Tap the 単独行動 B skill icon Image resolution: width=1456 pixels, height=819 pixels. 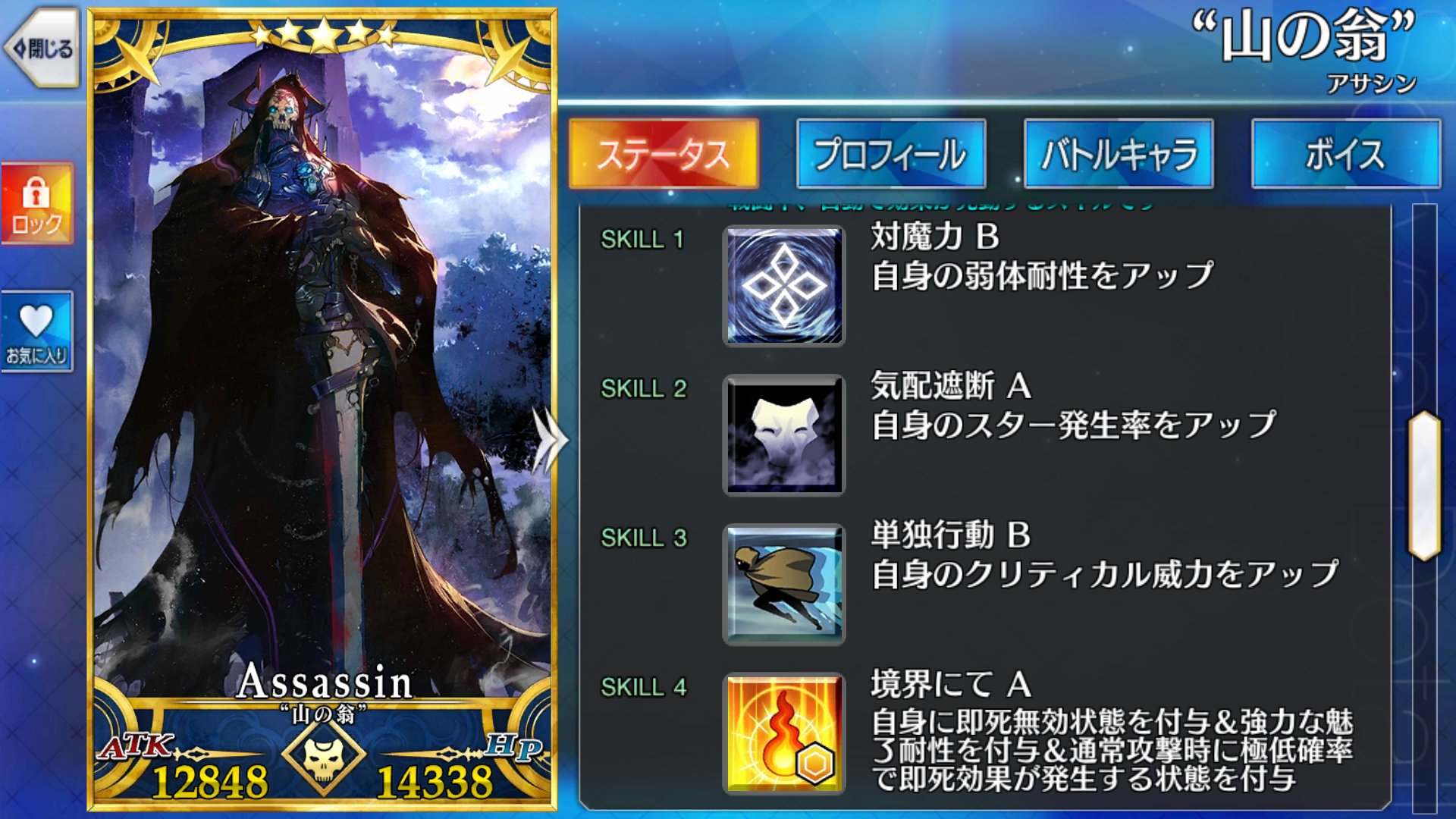(x=783, y=584)
